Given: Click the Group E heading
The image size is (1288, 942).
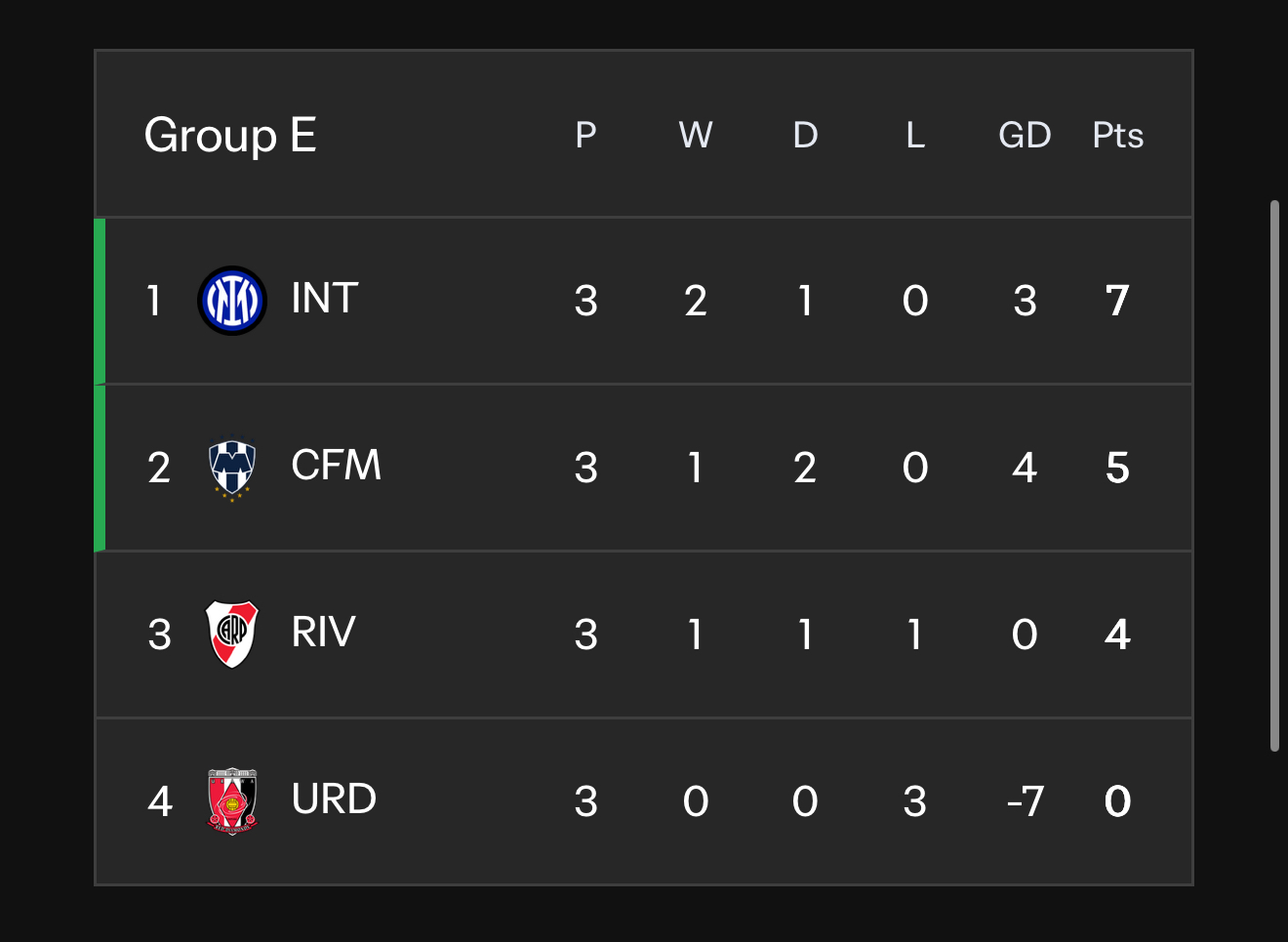Looking at the screenshot, I should 230,136.
